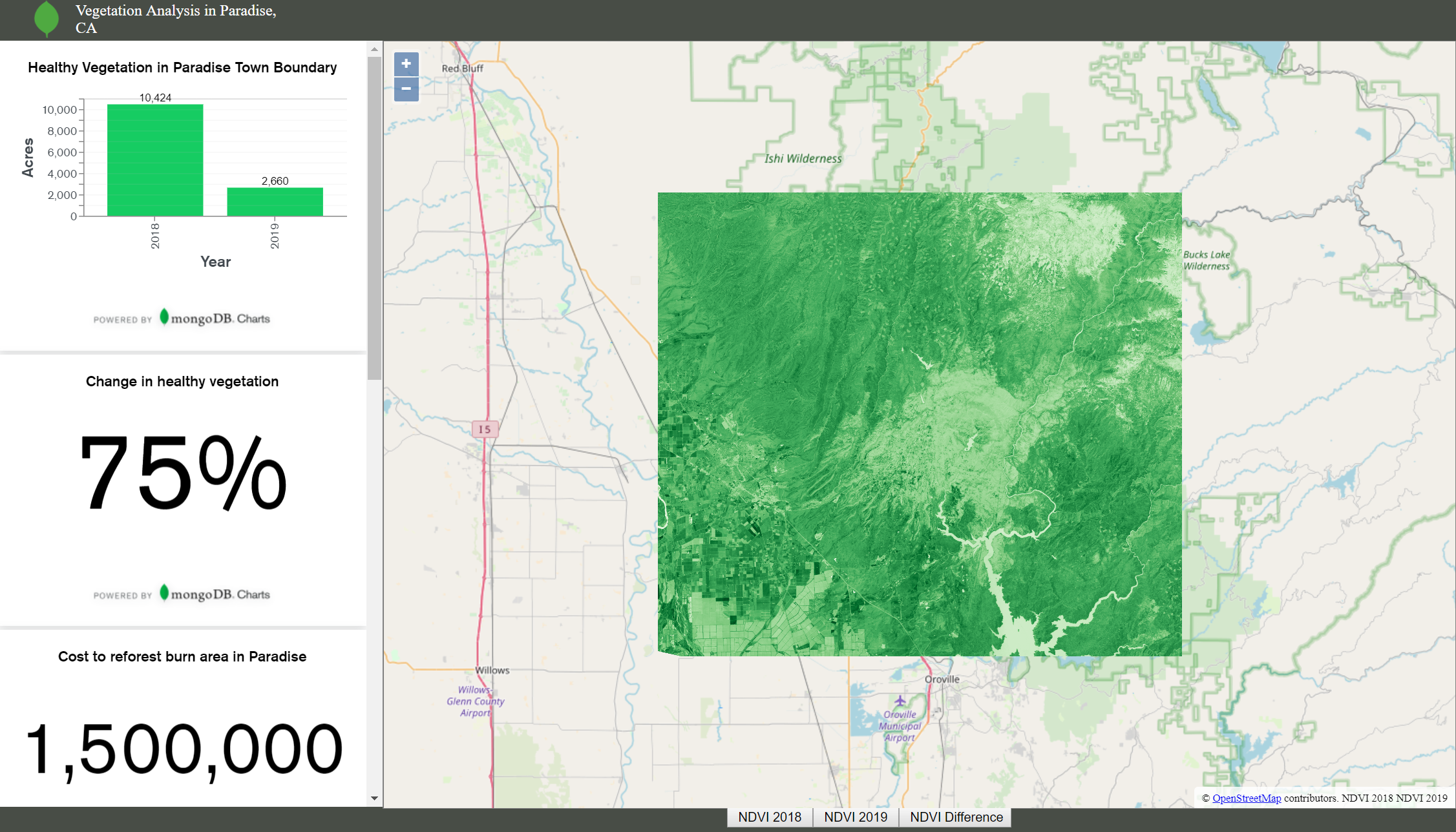This screenshot has width=1456, height=832.
Task: Click MongoDB Charts logo under bar chart
Action: coord(215,318)
